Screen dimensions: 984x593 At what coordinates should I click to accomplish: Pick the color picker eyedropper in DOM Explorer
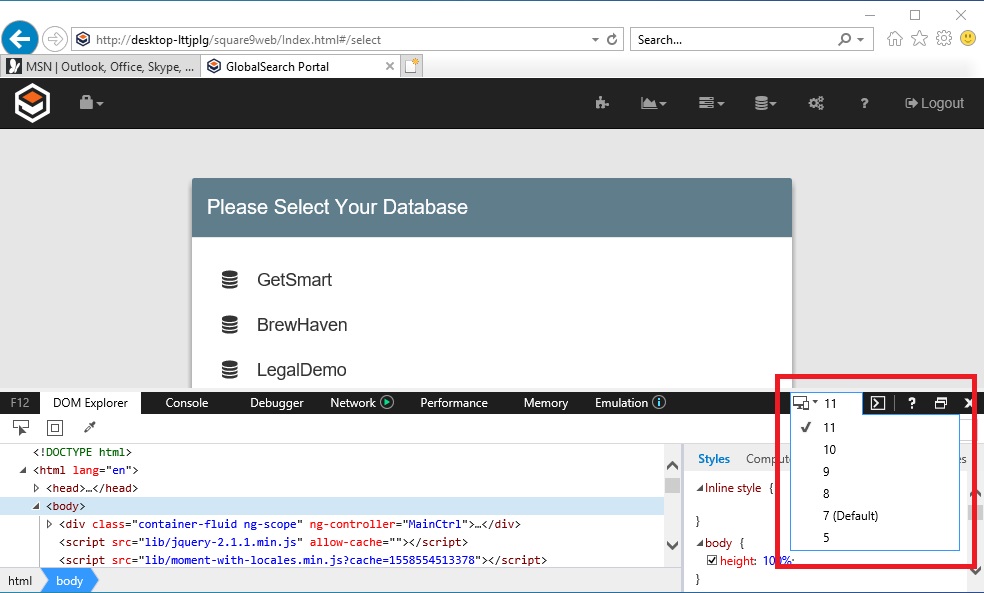[89, 427]
